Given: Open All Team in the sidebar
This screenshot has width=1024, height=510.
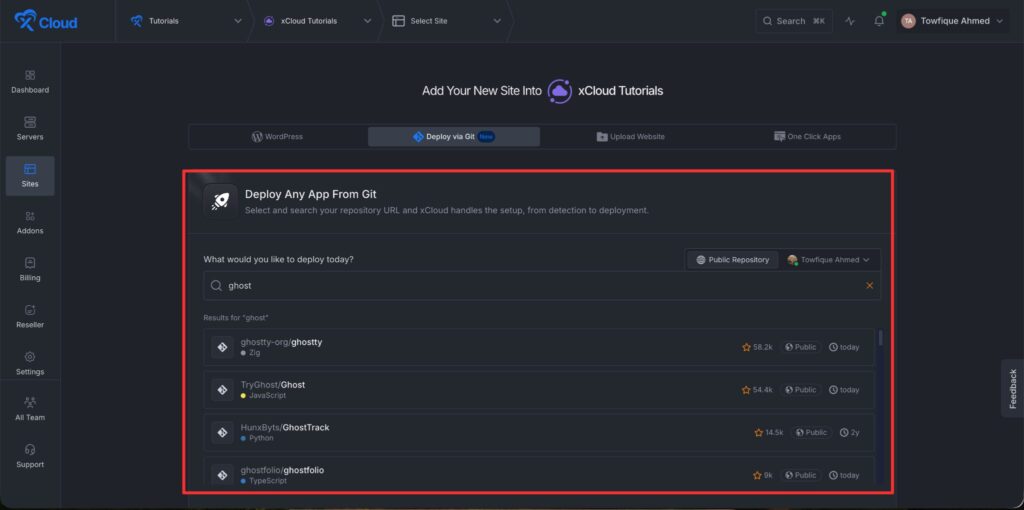Looking at the screenshot, I should (x=30, y=409).
